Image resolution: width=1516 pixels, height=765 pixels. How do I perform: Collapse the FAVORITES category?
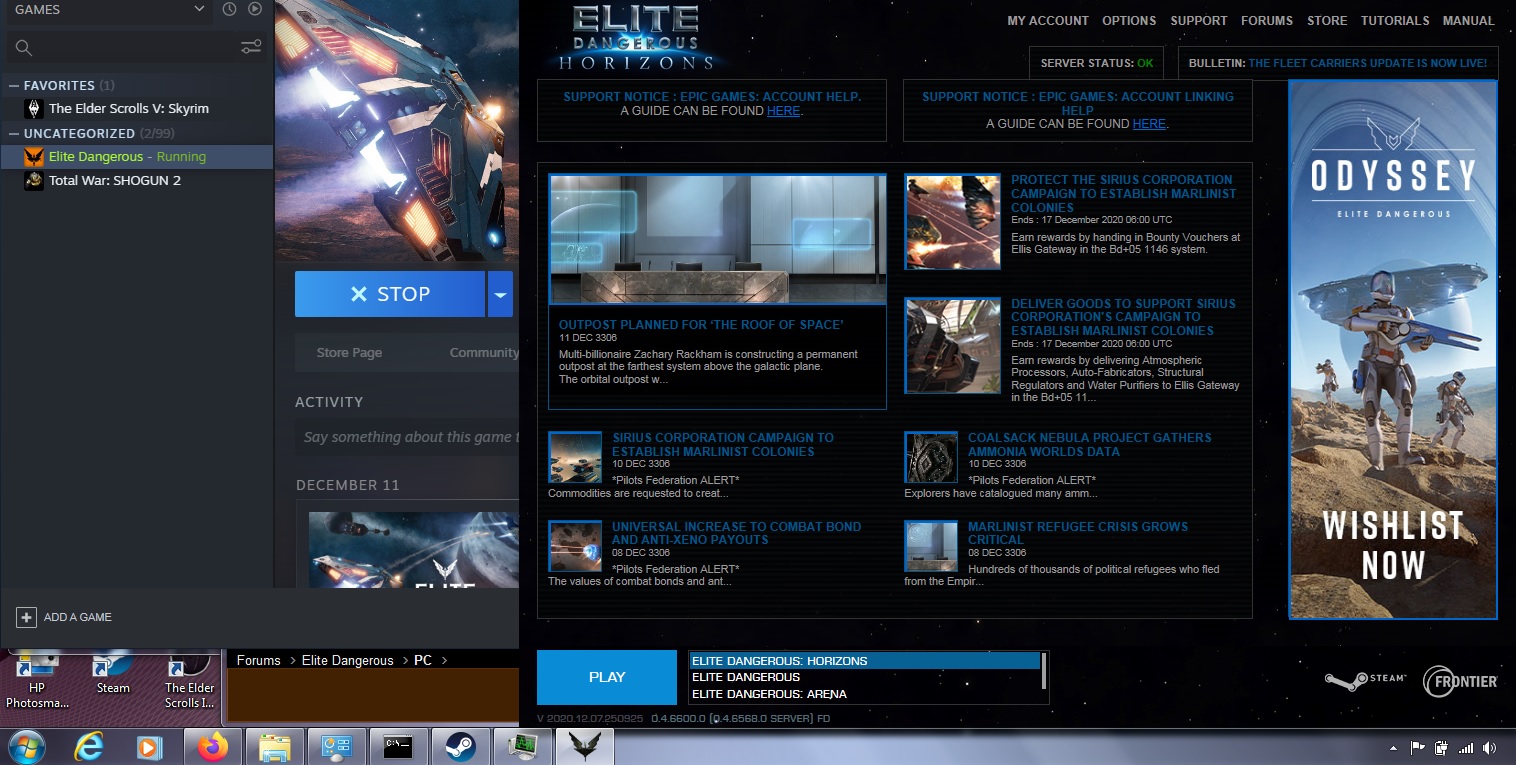pos(14,86)
